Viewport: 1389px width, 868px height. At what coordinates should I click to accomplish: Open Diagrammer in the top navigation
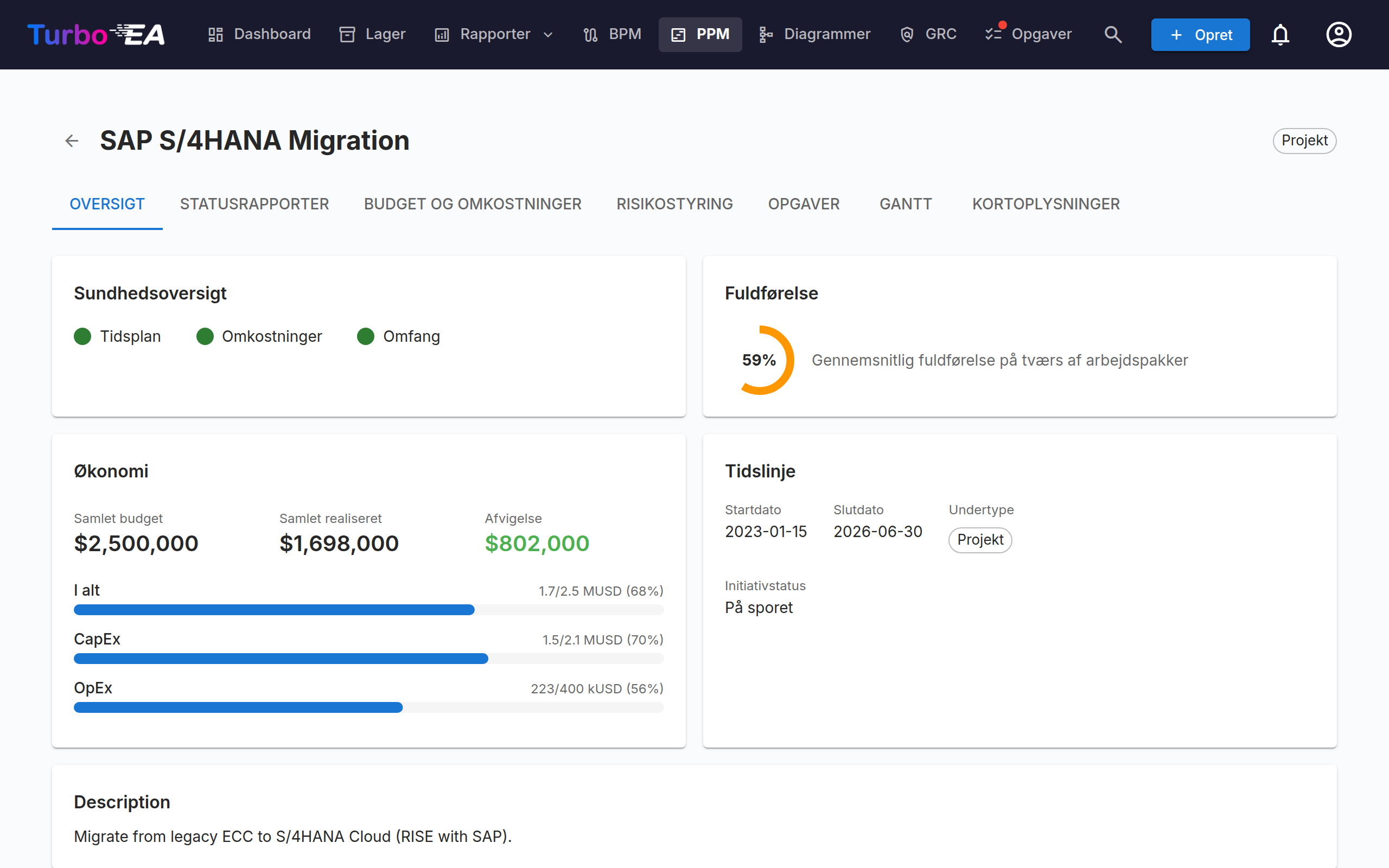814,34
